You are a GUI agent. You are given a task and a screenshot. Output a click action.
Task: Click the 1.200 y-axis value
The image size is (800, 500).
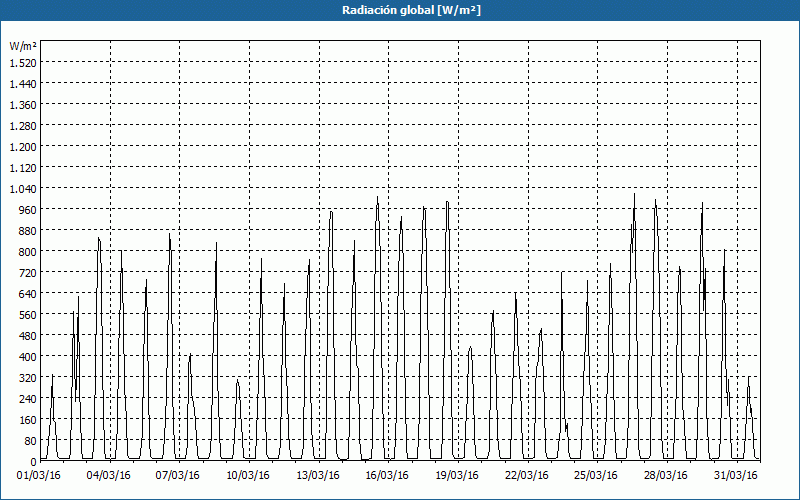[23, 147]
